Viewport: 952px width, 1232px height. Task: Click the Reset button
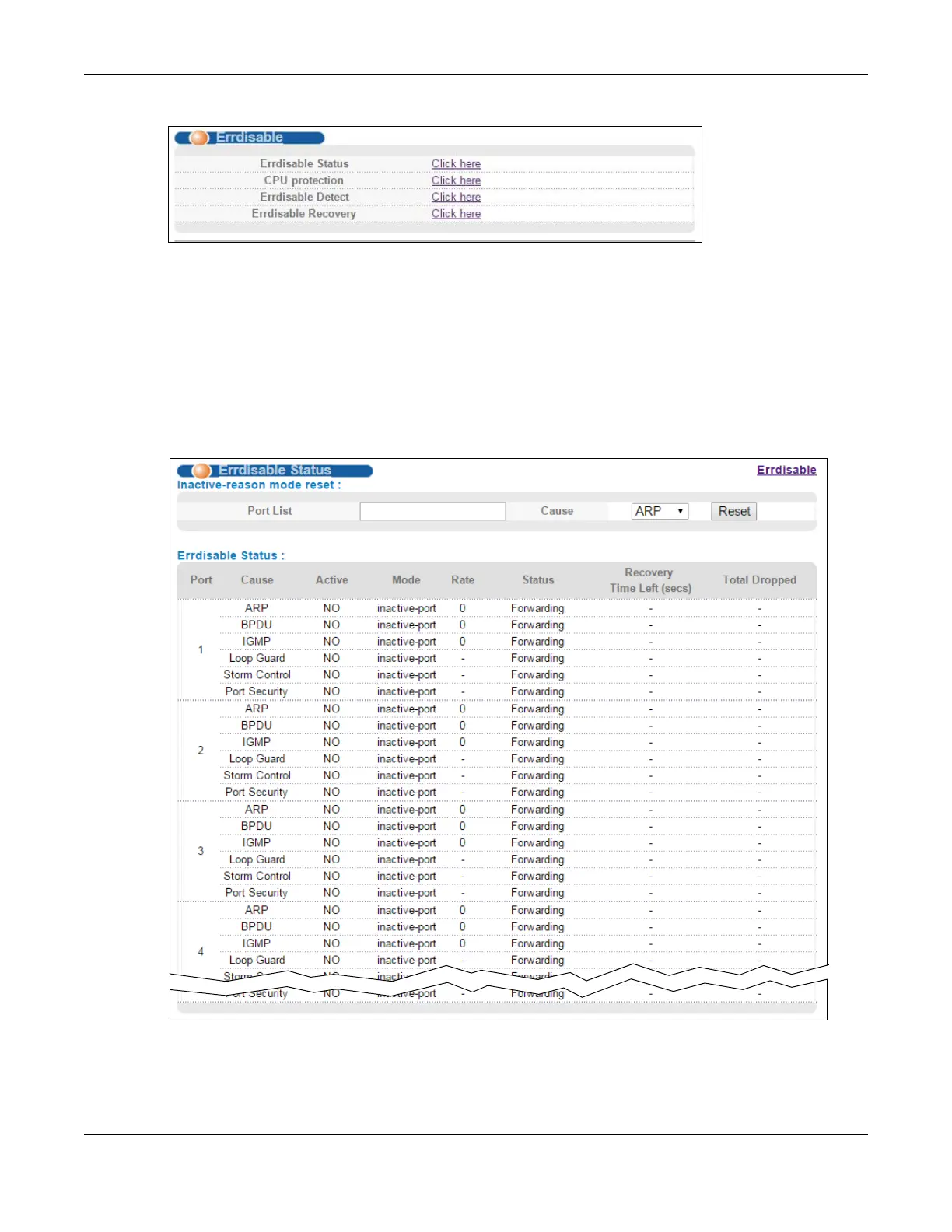(734, 511)
